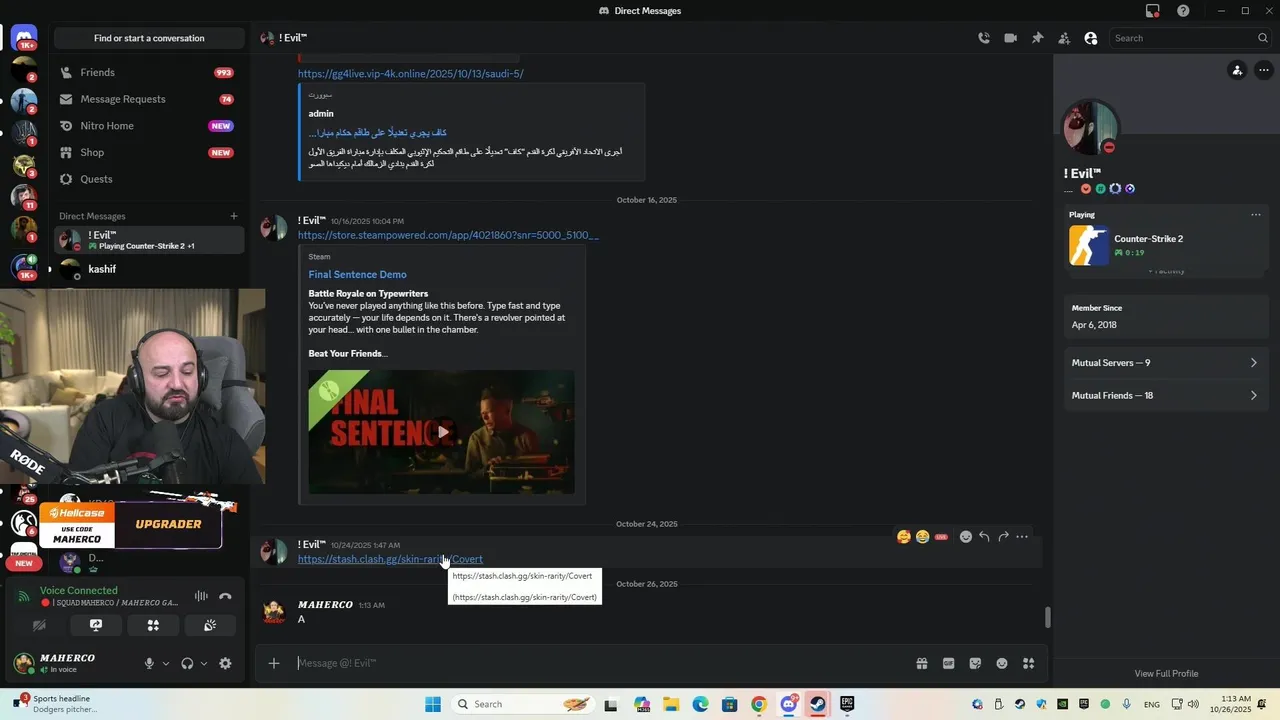The image size is (1280, 720).
Task: Open kashif direct message
Action: pos(149,269)
